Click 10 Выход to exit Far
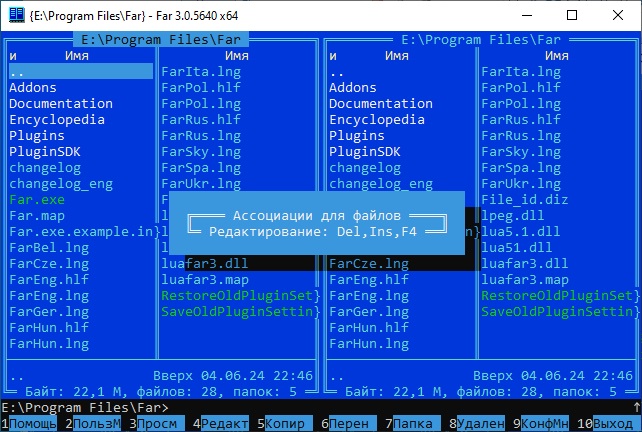The image size is (642, 432). (612, 423)
